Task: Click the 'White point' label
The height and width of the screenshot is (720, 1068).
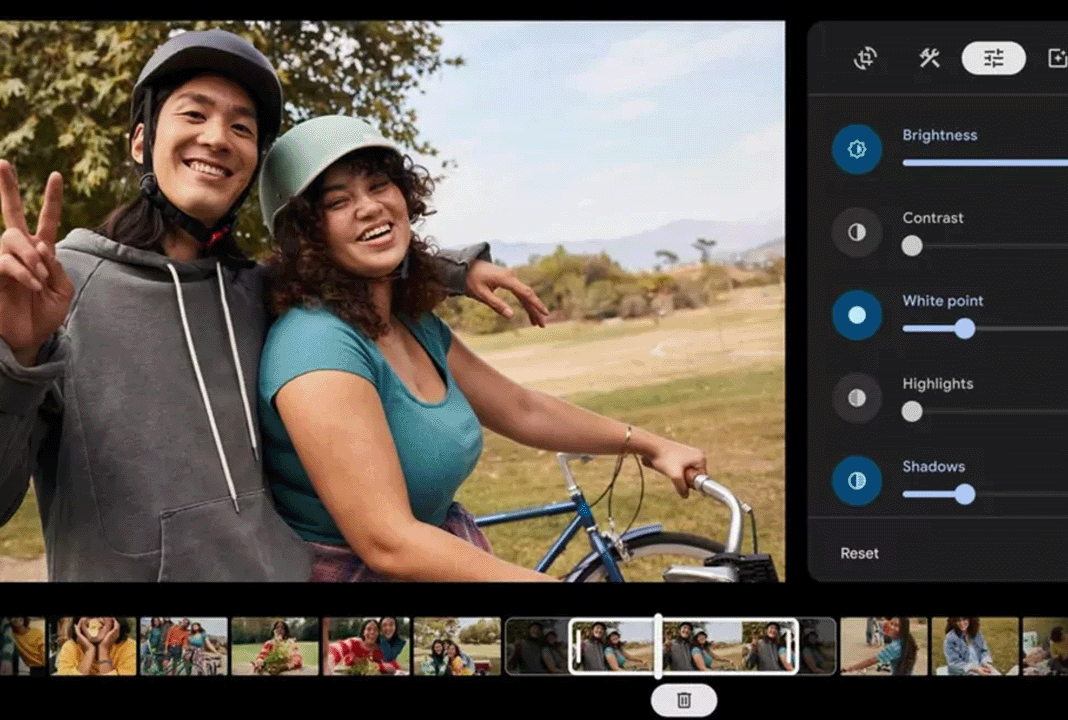Action: click(943, 300)
